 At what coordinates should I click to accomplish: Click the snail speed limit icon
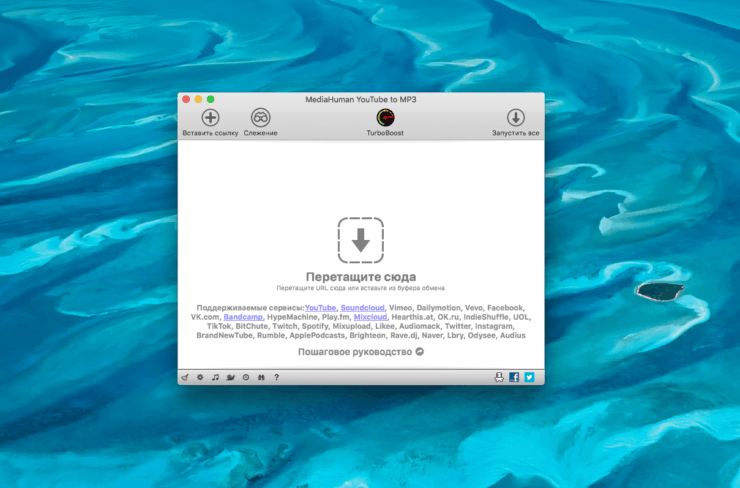pyautogui.click(x=230, y=378)
